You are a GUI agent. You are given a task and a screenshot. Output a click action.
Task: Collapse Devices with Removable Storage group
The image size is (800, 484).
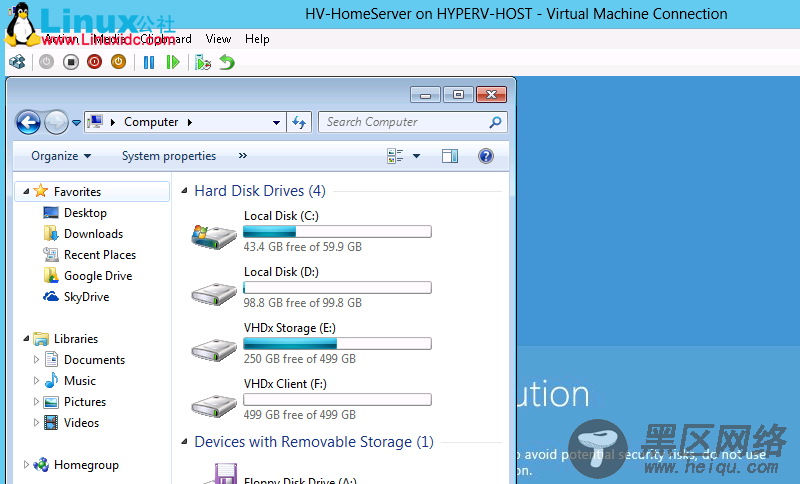[x=184, y=442]
